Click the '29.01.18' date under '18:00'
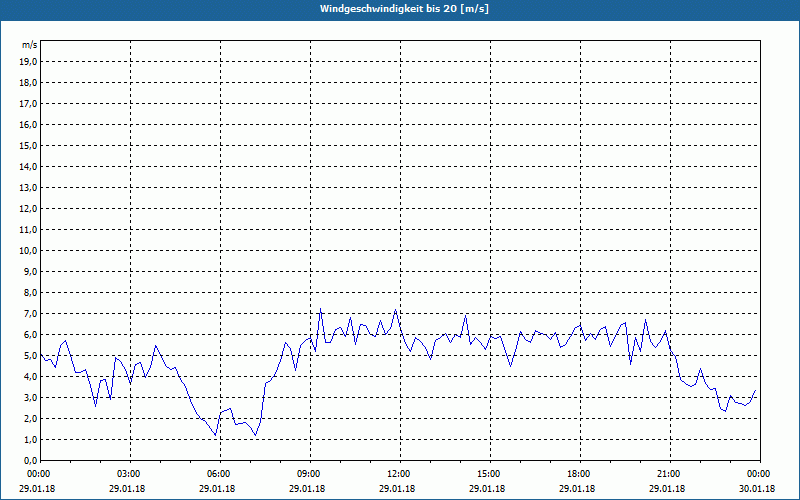800x500 pixels. point(577,489)
